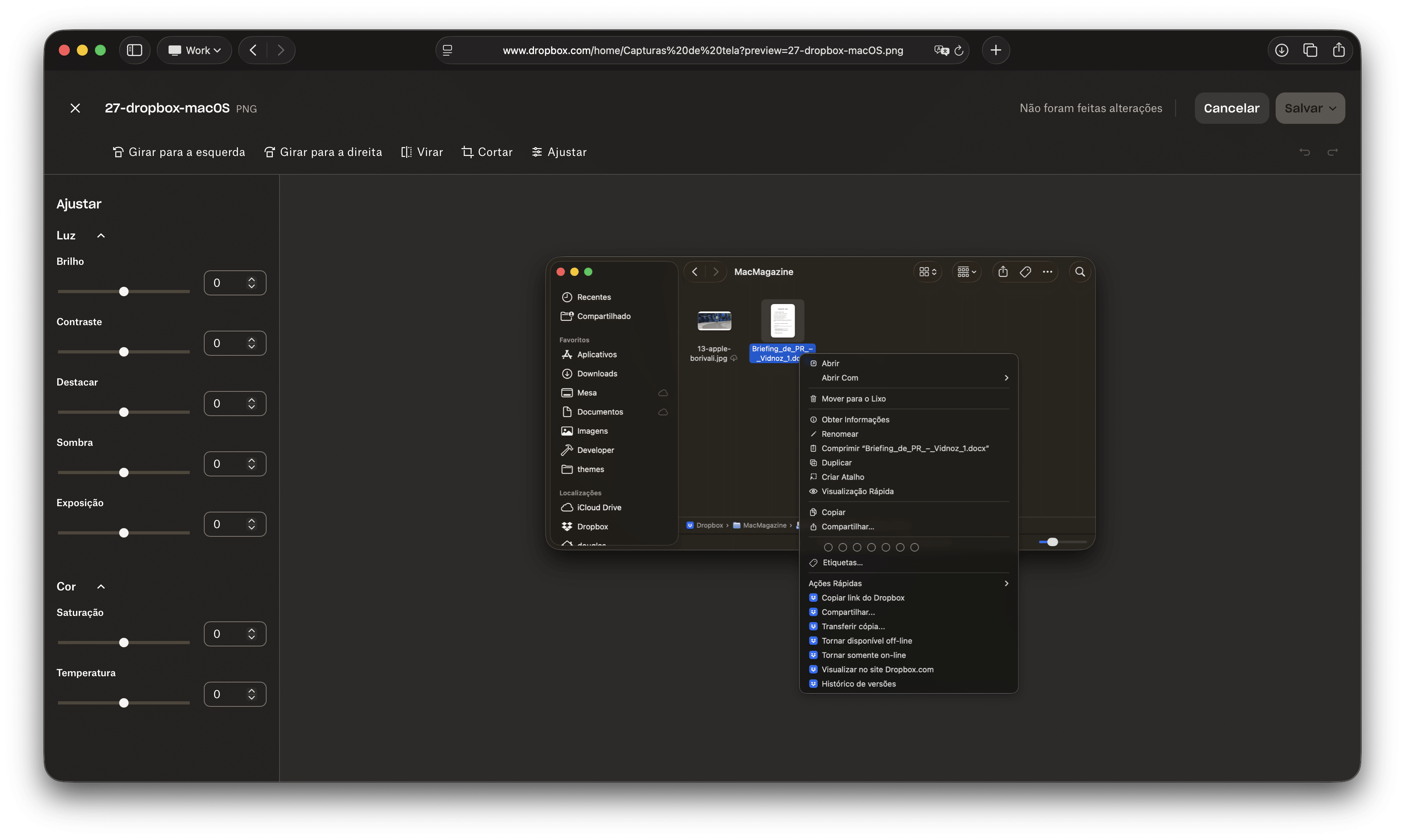Click the undo arrow icon
The height and width of the screenshot is (840, 1405).
[1305, 152]
